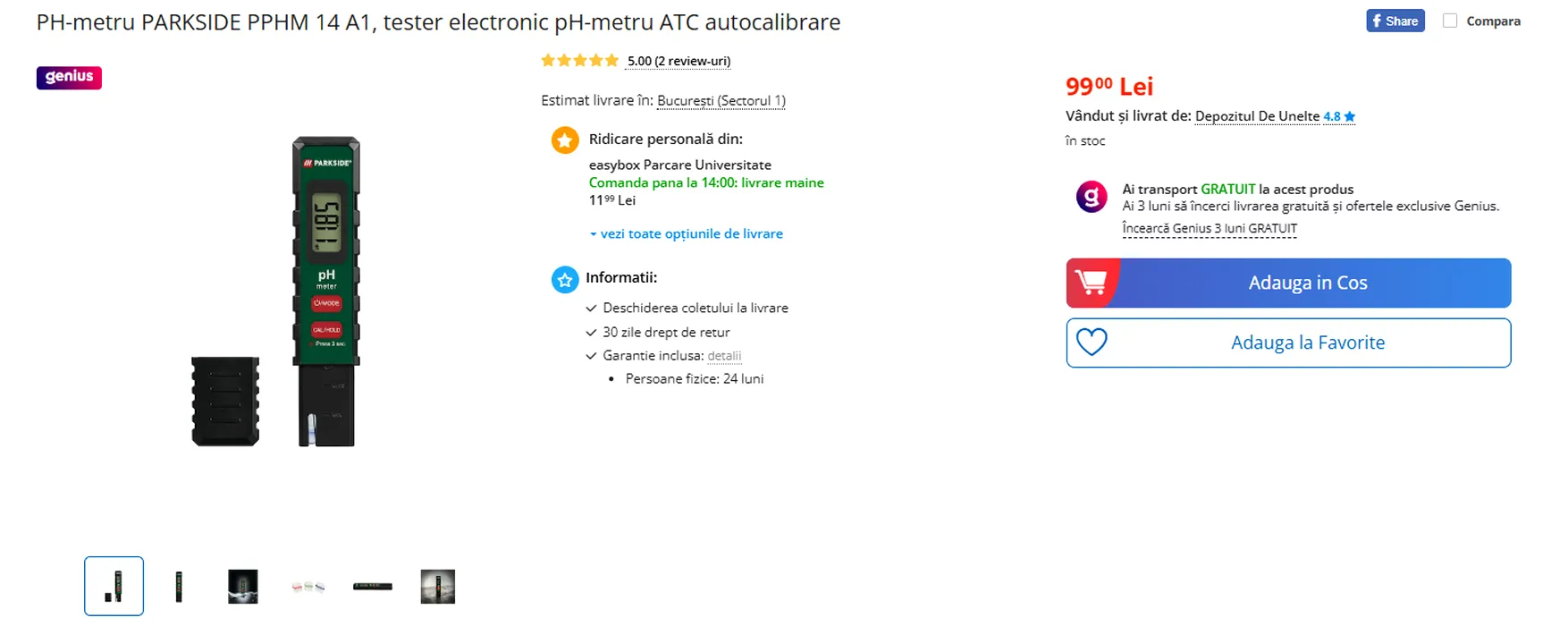Click the five-star rating icons
Viewport: 1568px width, 626px height.
(579, 61)
